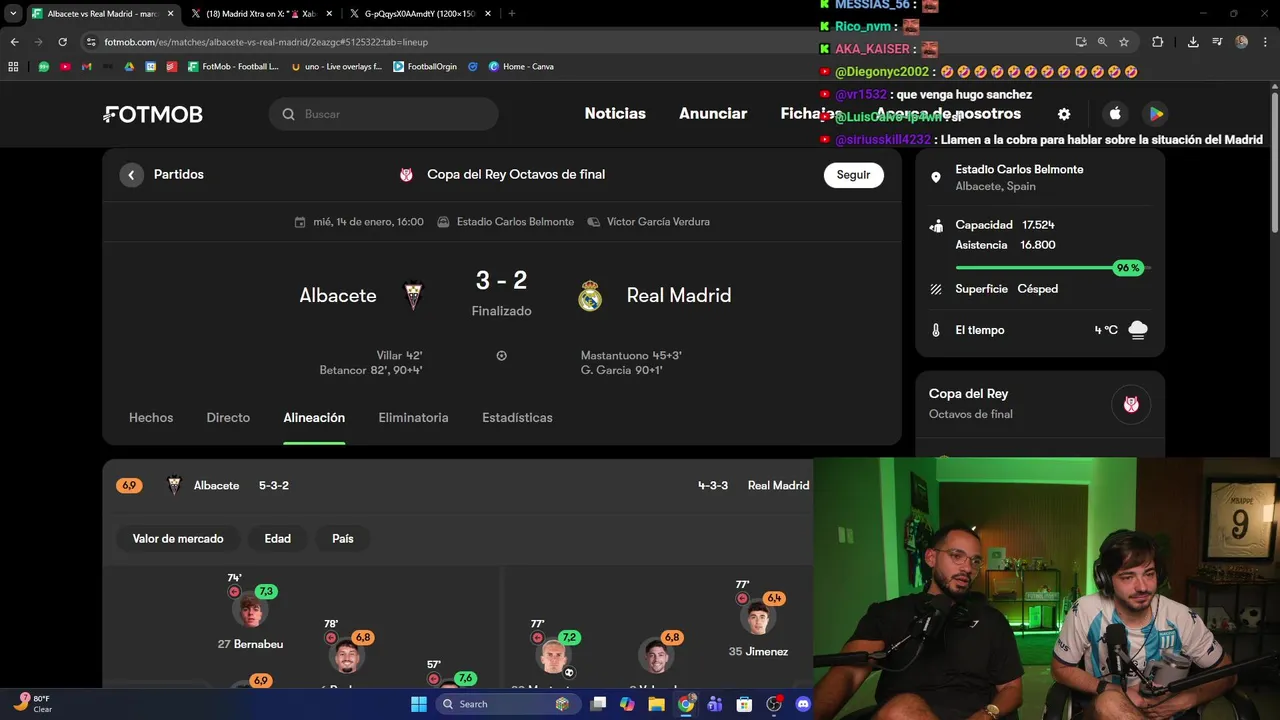Click the FotMob Buscar search field

coord(383,114)
